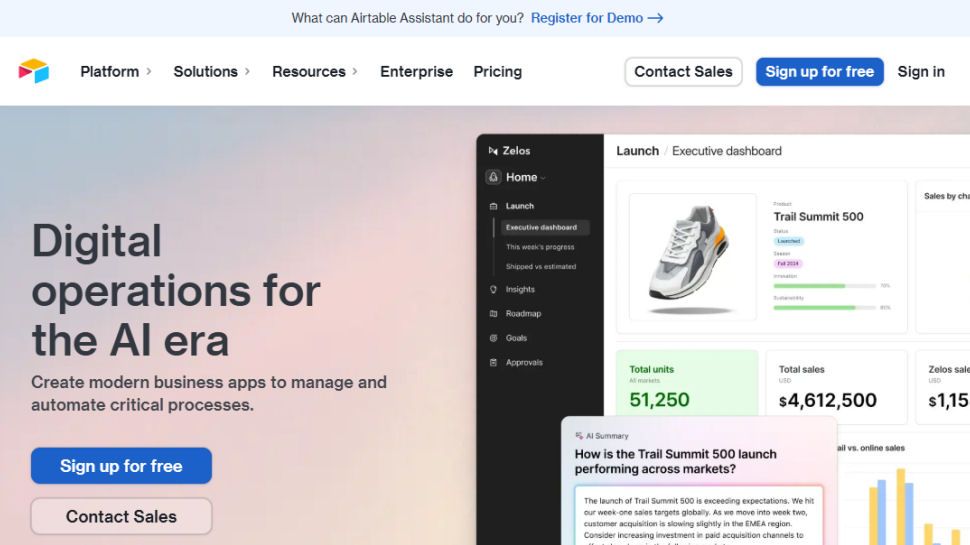Screen dimensions: 970x545
Task: Click the Home icon in Zelos sidebar
Action: [x=493, y=177]
